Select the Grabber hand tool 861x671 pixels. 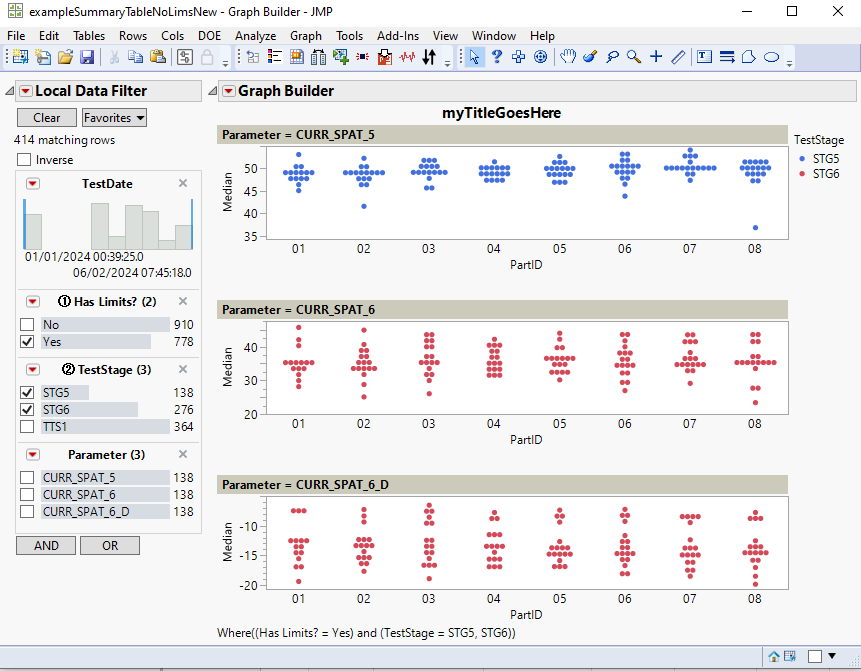567,57
